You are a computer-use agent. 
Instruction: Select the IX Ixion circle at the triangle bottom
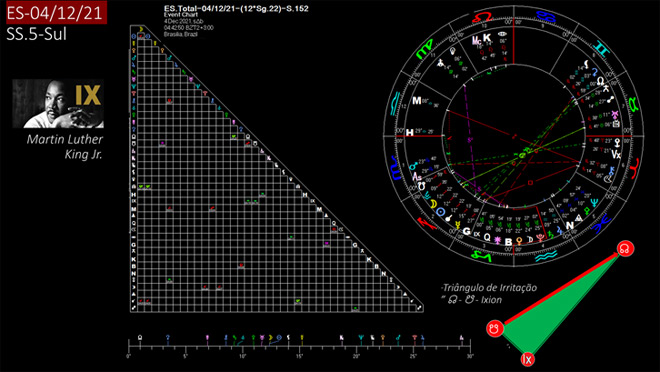[527, 359]
